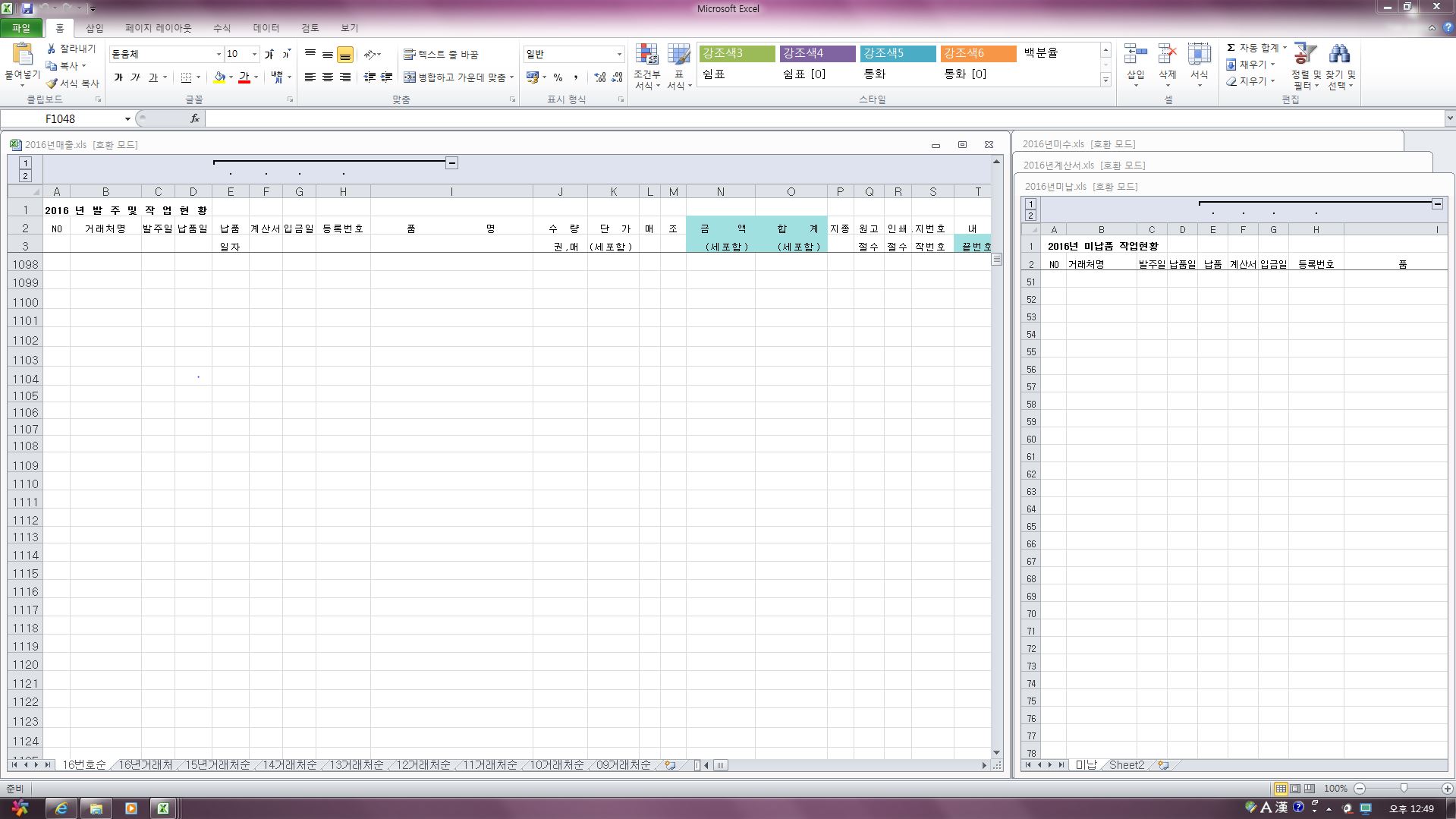The width and height of the screenshot is (1456, 819).
Task: Open the number format dropdown (일반)
Action: pyautogui.click(x=619, y=54)
